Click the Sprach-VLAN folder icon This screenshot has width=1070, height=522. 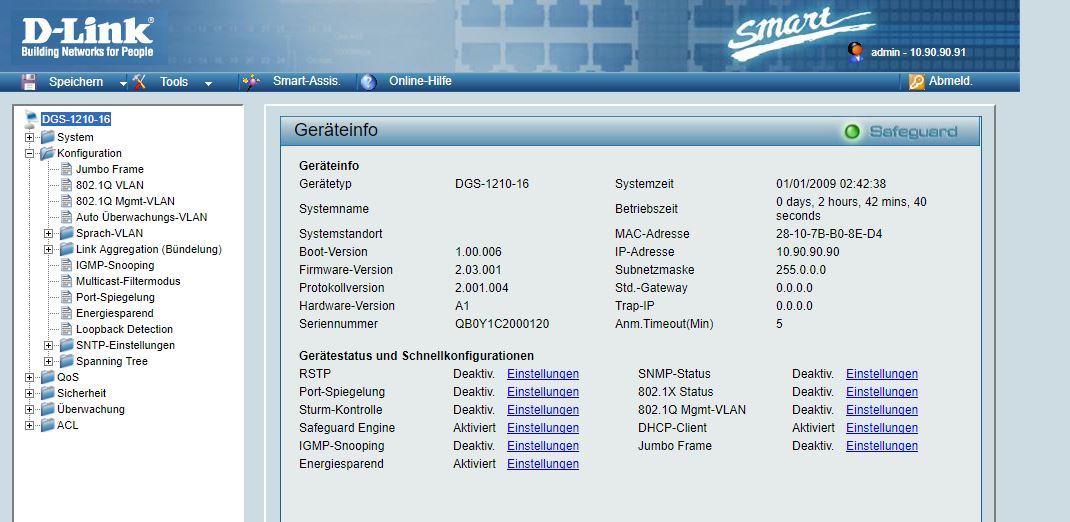coord(66,233)
